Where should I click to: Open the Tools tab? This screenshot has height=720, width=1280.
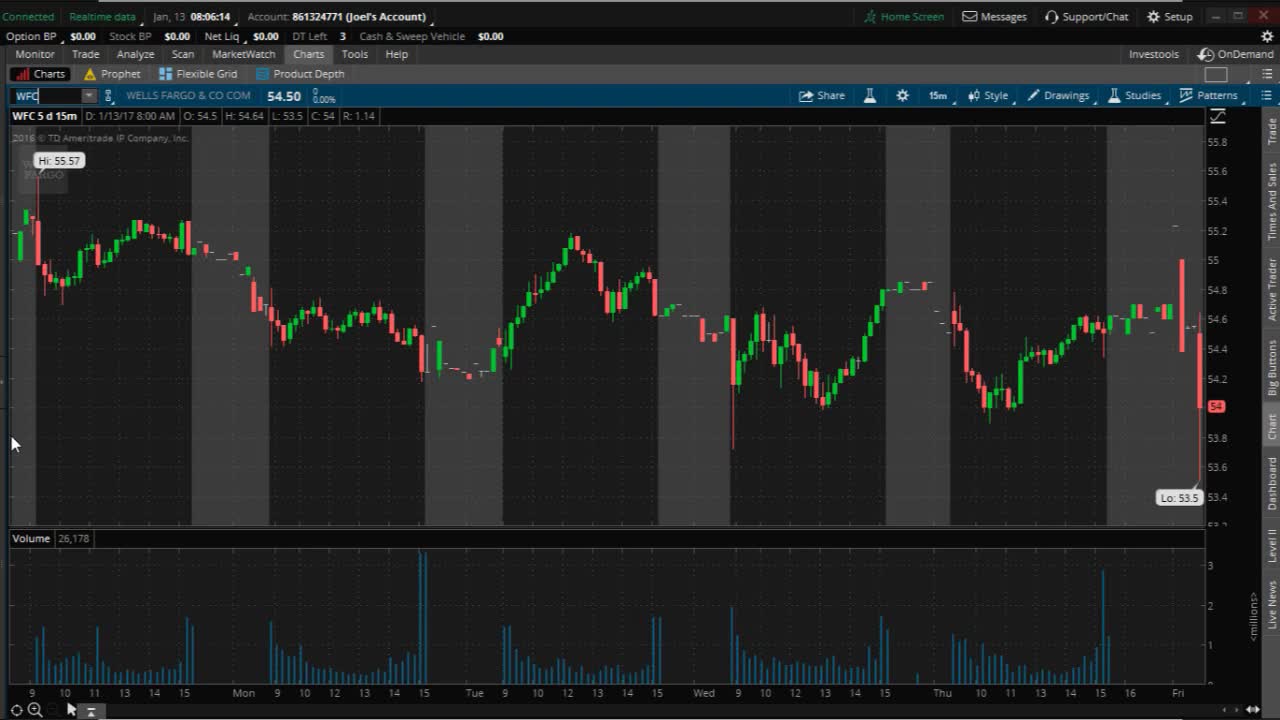(354, 54)
